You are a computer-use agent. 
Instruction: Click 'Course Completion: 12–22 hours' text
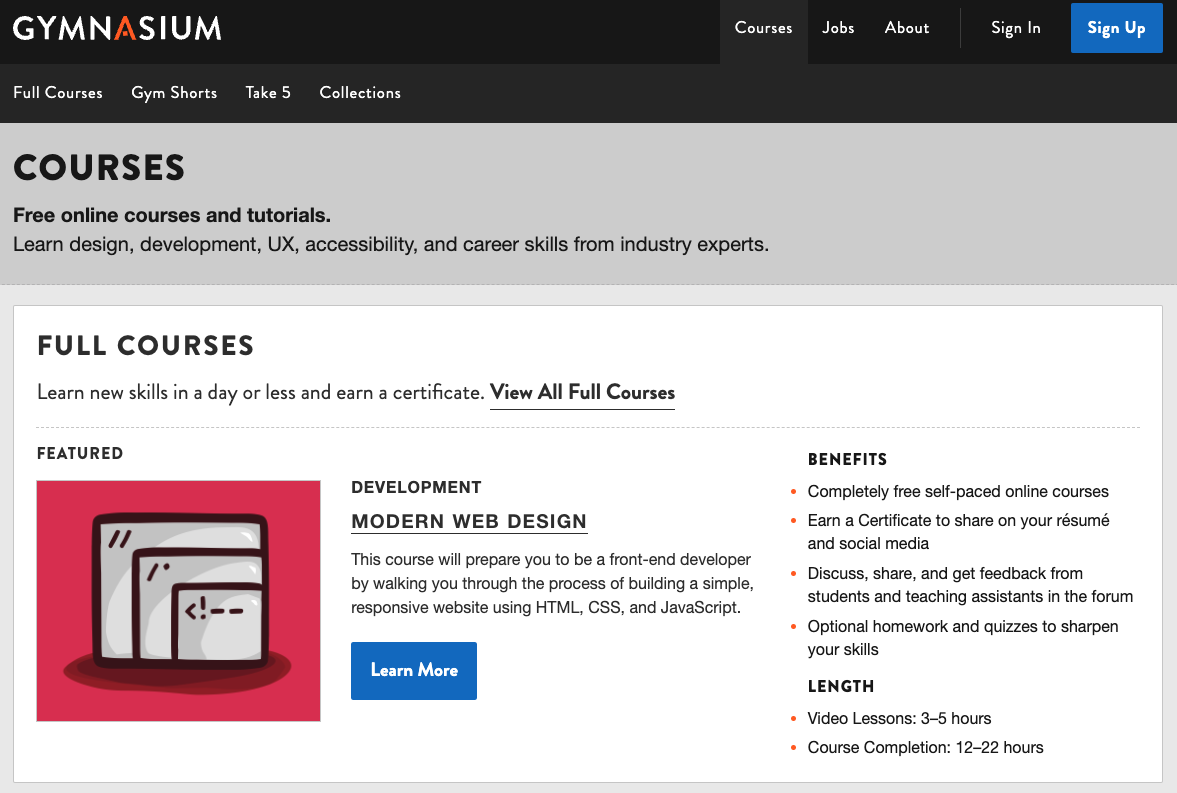[926, 748]
